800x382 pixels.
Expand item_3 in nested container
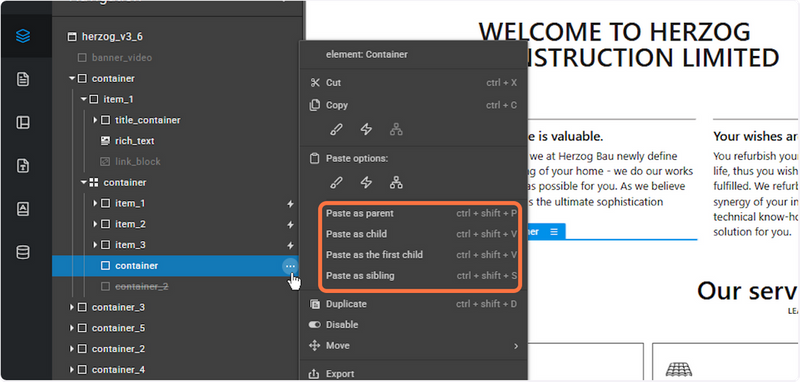[x=95, y=245]
